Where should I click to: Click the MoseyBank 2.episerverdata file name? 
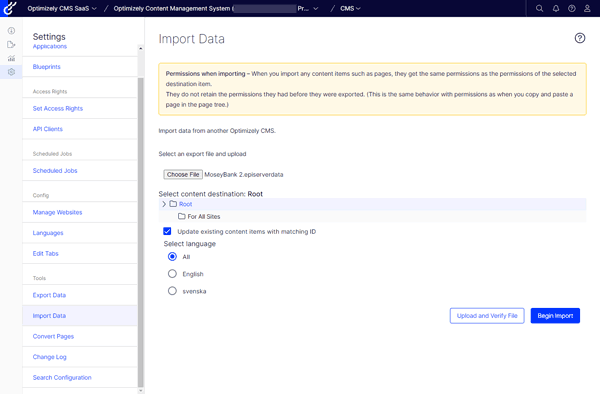pos(244,174)
